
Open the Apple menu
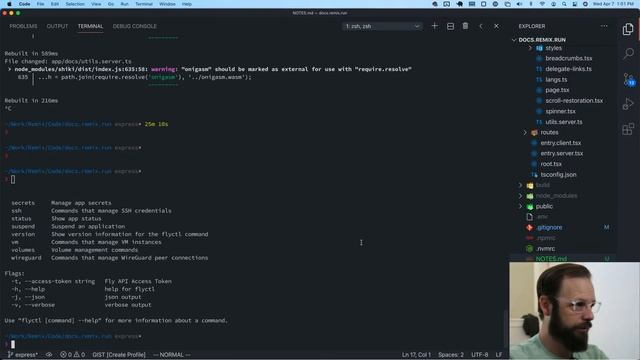pos(9,4)
